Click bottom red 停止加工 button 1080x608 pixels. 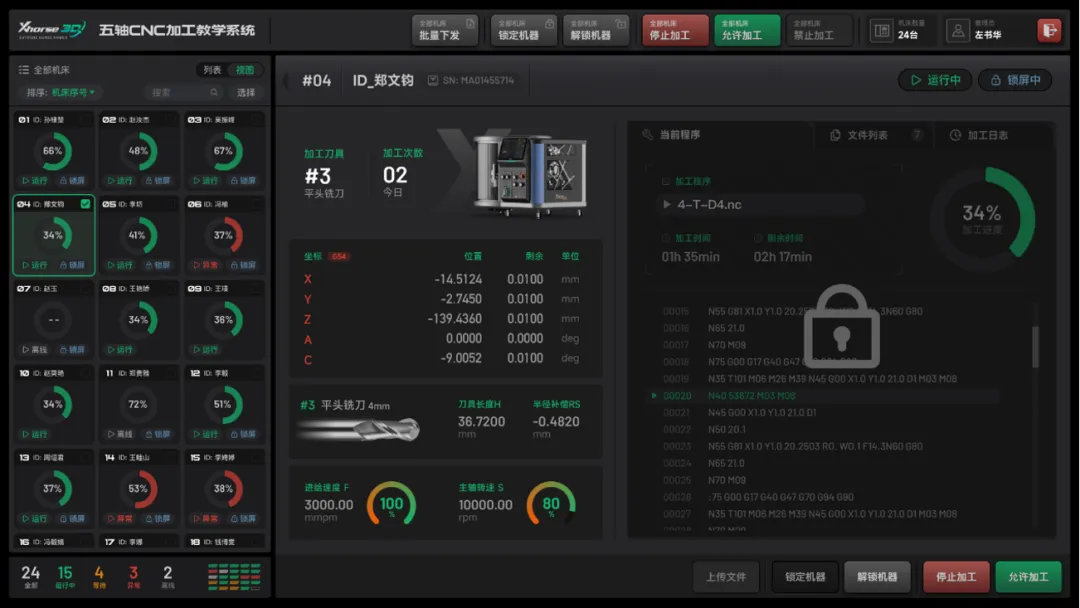point(956,577)
